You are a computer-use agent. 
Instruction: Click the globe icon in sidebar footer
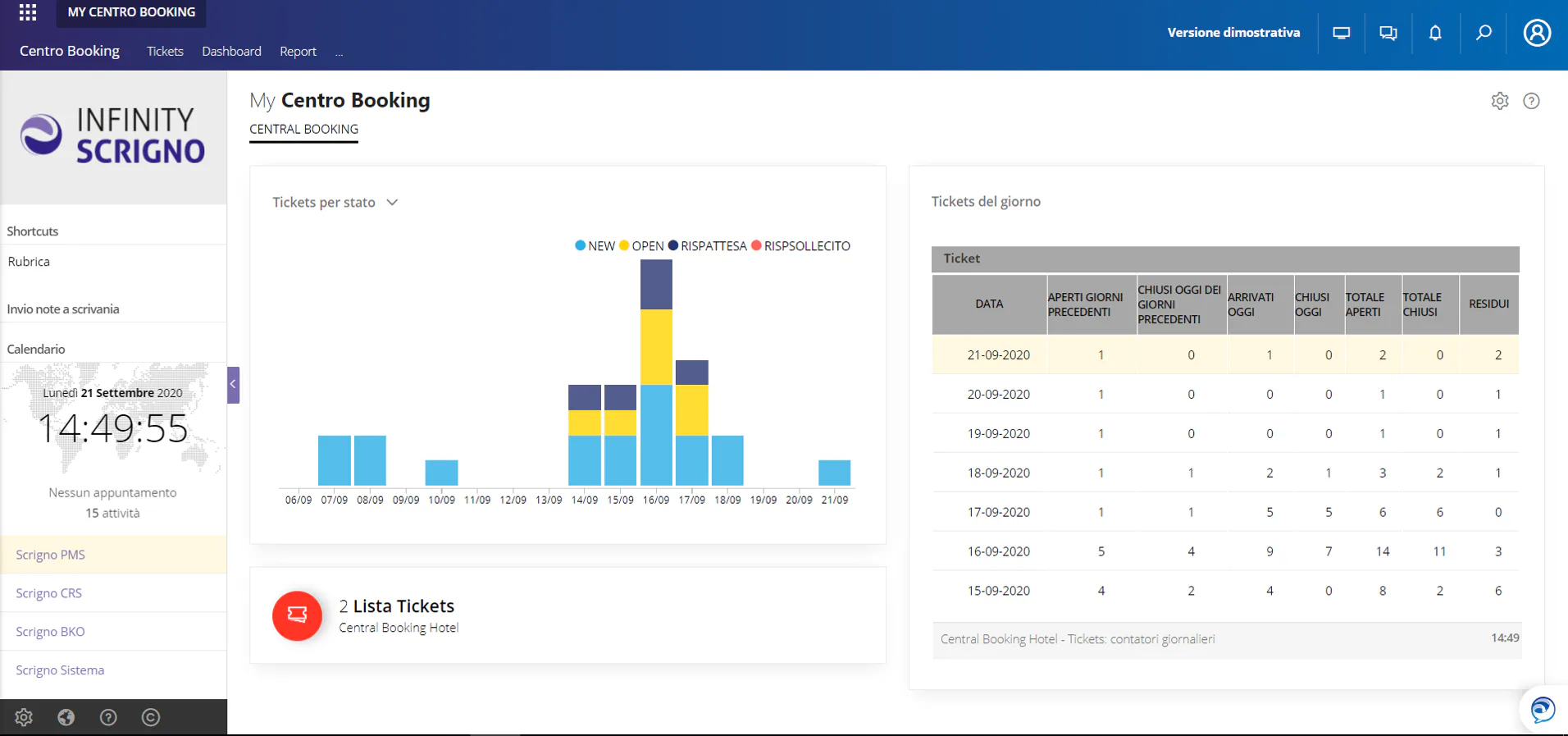(x=66, y=717)
